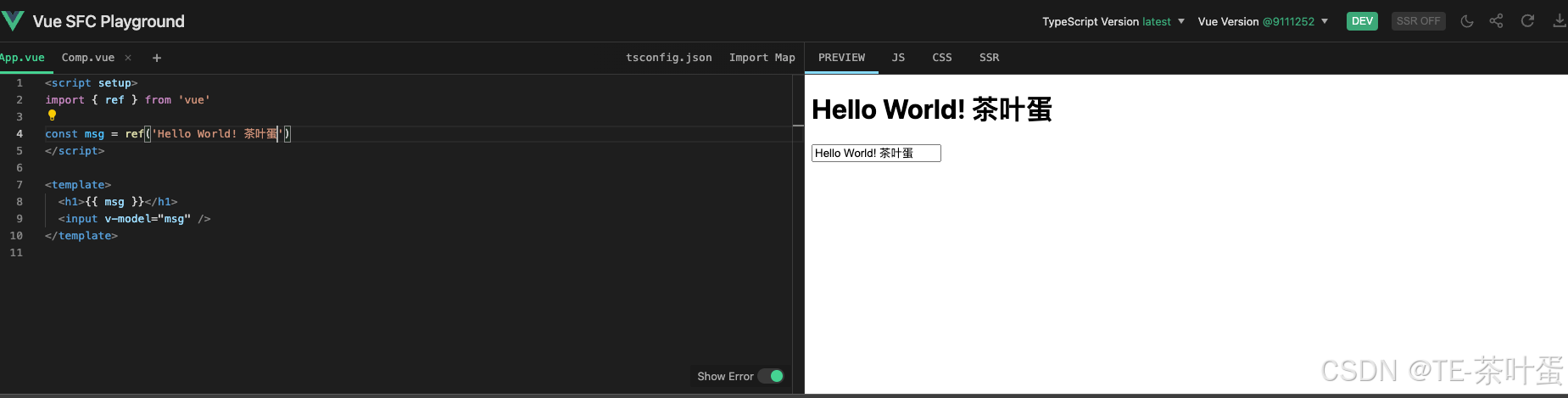Click the <h1>{{ msg }}</h1> code line

118,202
